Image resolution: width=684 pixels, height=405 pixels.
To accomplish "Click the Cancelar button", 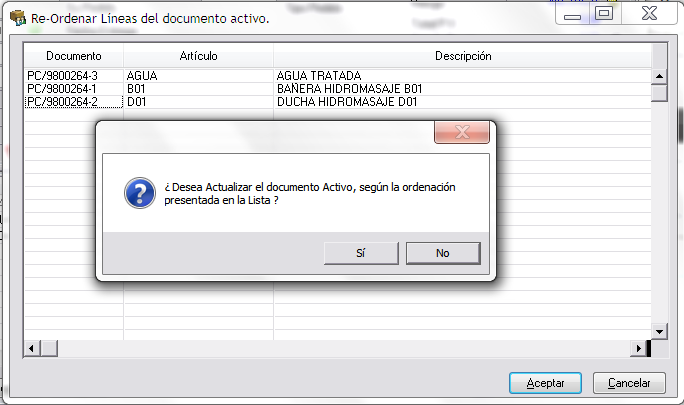I will click(629, 383).
